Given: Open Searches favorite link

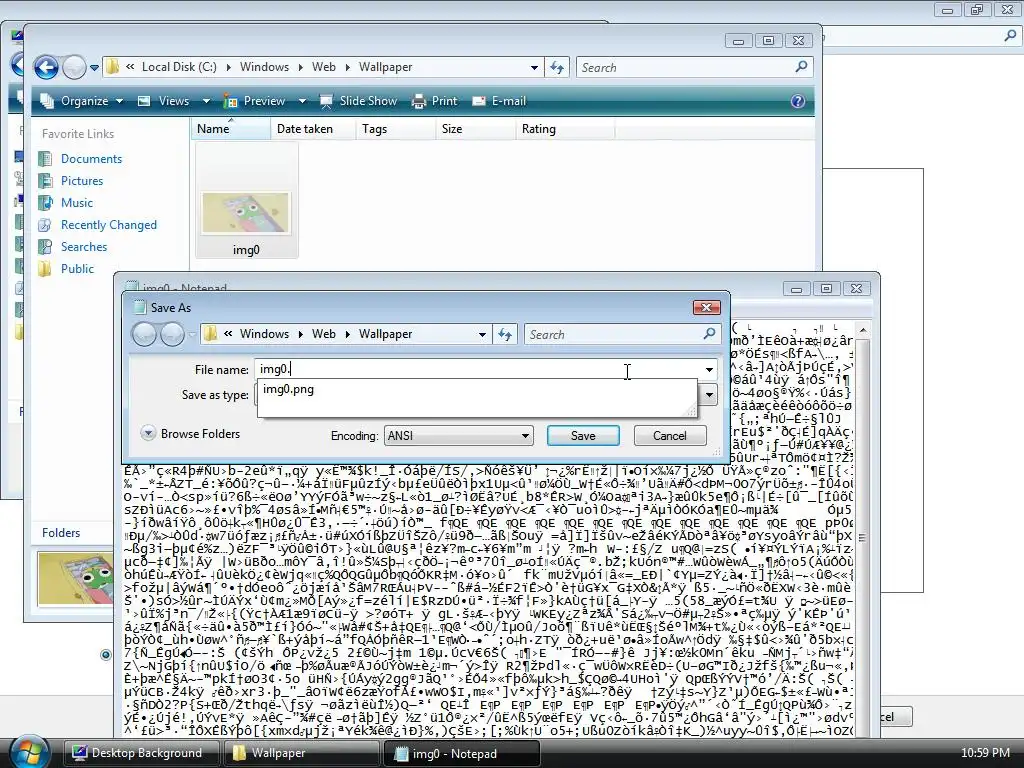Looking at the screenshot, I should (x=84, y=247).
